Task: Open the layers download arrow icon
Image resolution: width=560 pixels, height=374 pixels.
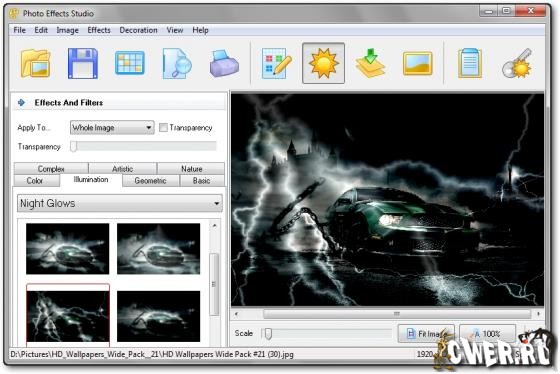Action: coord(370,64)
